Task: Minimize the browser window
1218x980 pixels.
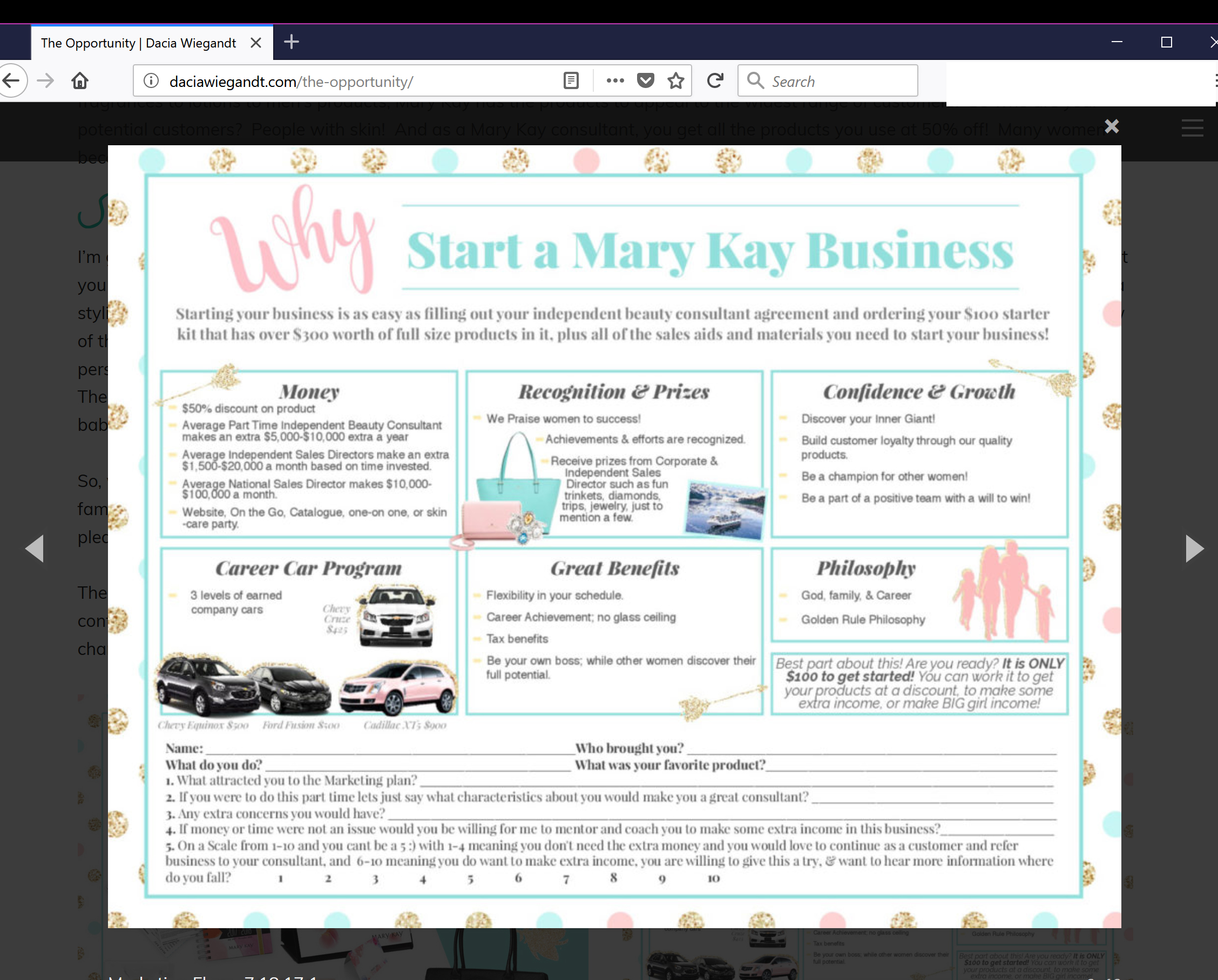Action: point(1116,42)
